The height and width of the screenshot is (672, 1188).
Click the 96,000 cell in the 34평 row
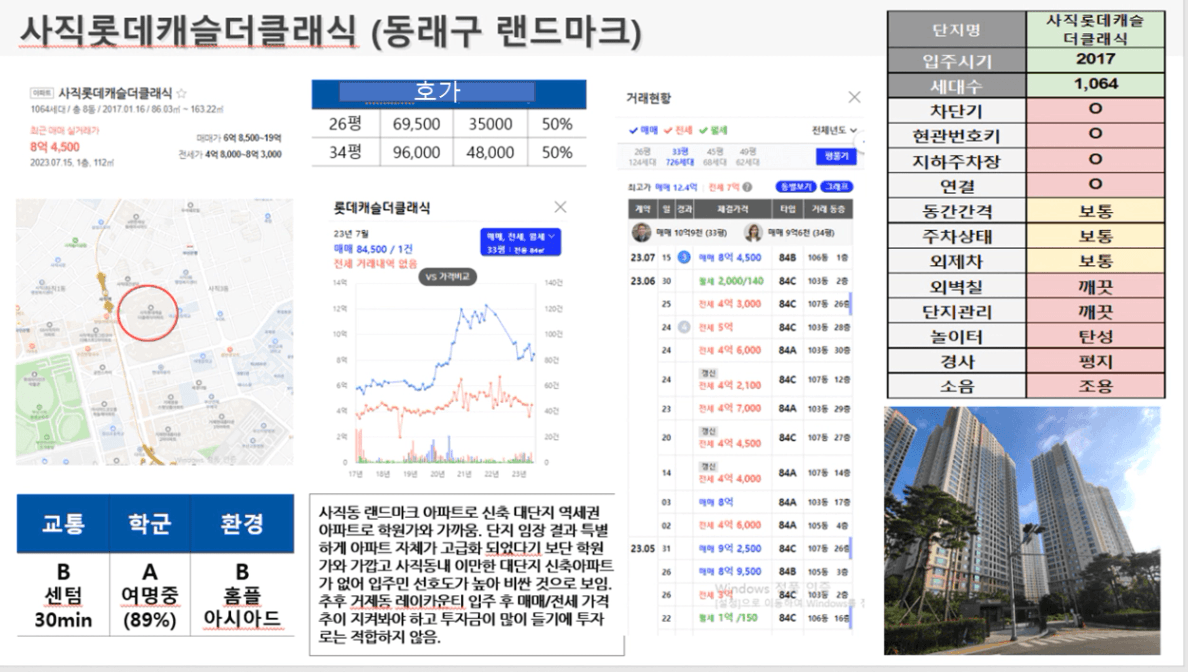coord(416,152)
